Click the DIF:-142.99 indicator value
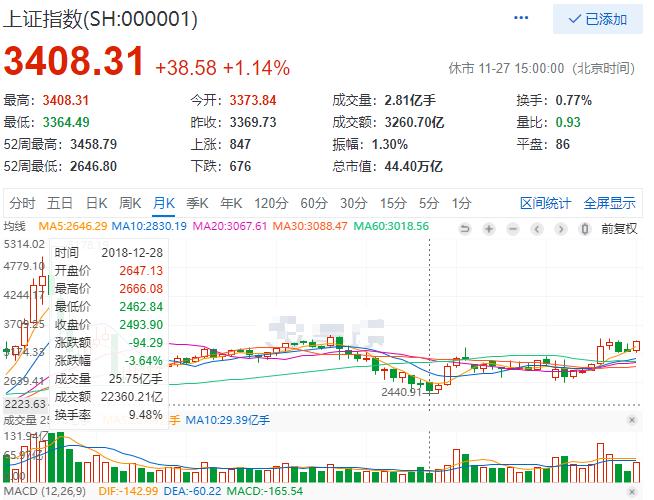The width and height of the screenshot is (654, 500). click(x=128, y=491)
